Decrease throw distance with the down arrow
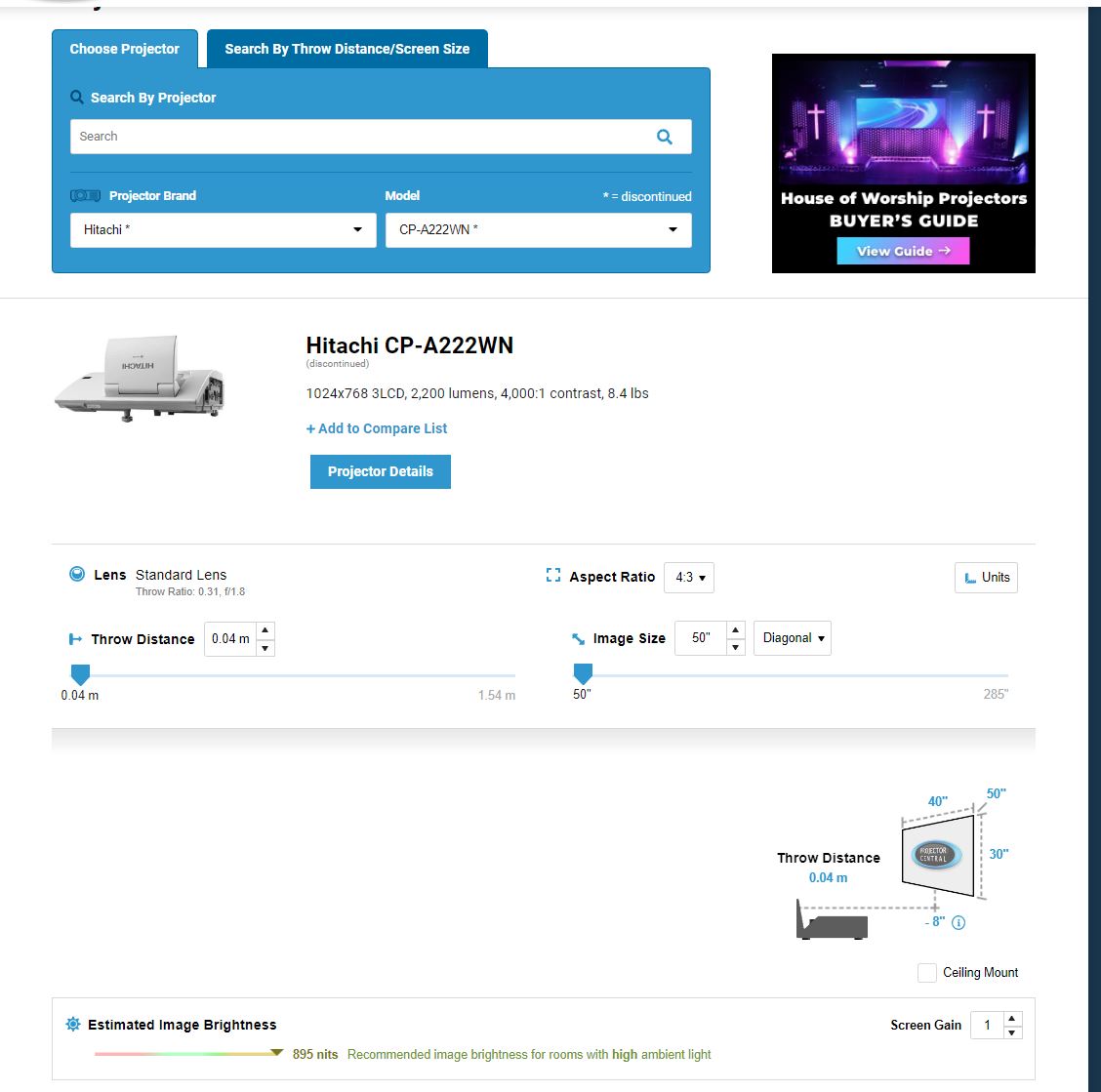The image size is (1101, 1092). [265, 648]
